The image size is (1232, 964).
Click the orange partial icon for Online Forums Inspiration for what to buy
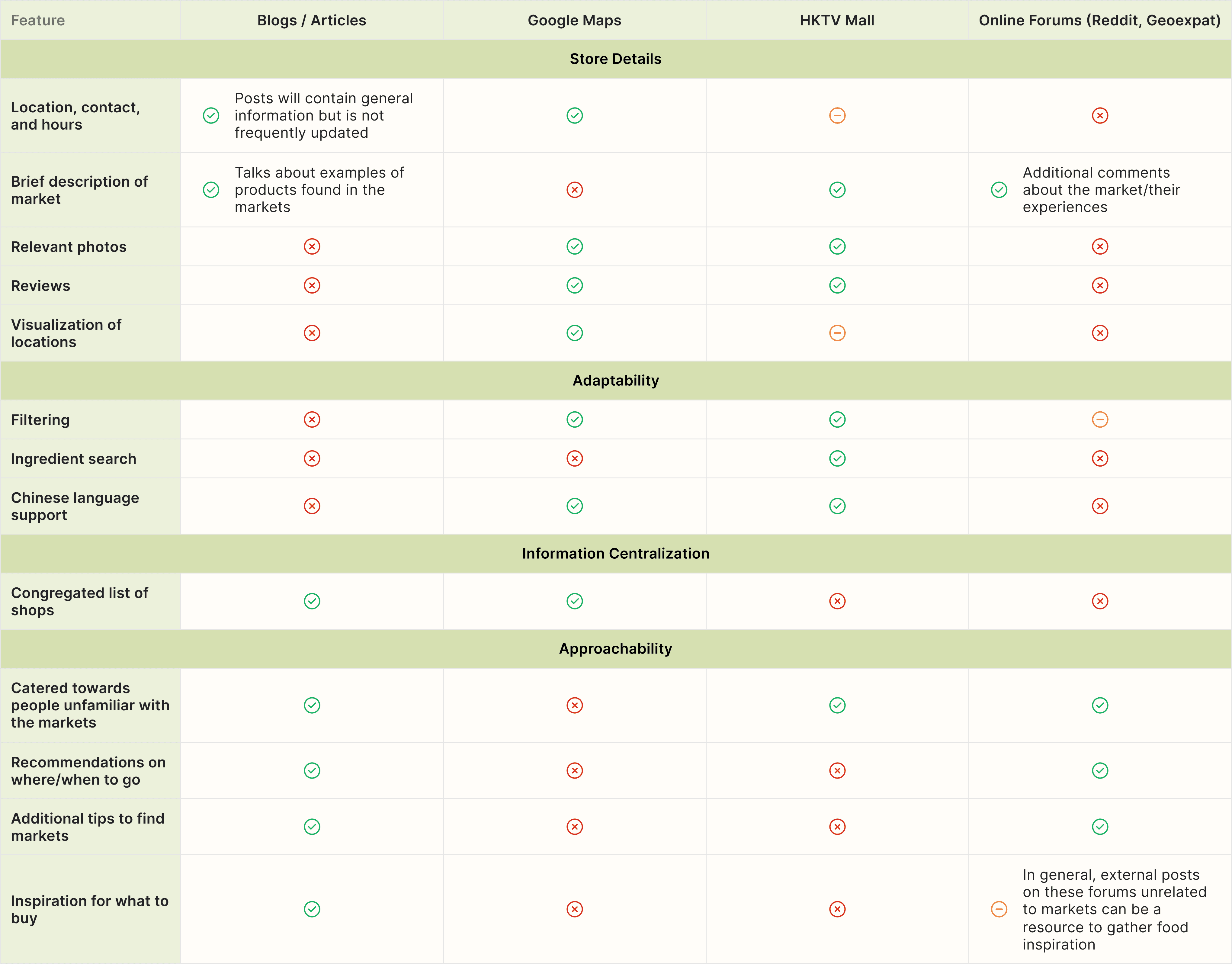(999, 909)
